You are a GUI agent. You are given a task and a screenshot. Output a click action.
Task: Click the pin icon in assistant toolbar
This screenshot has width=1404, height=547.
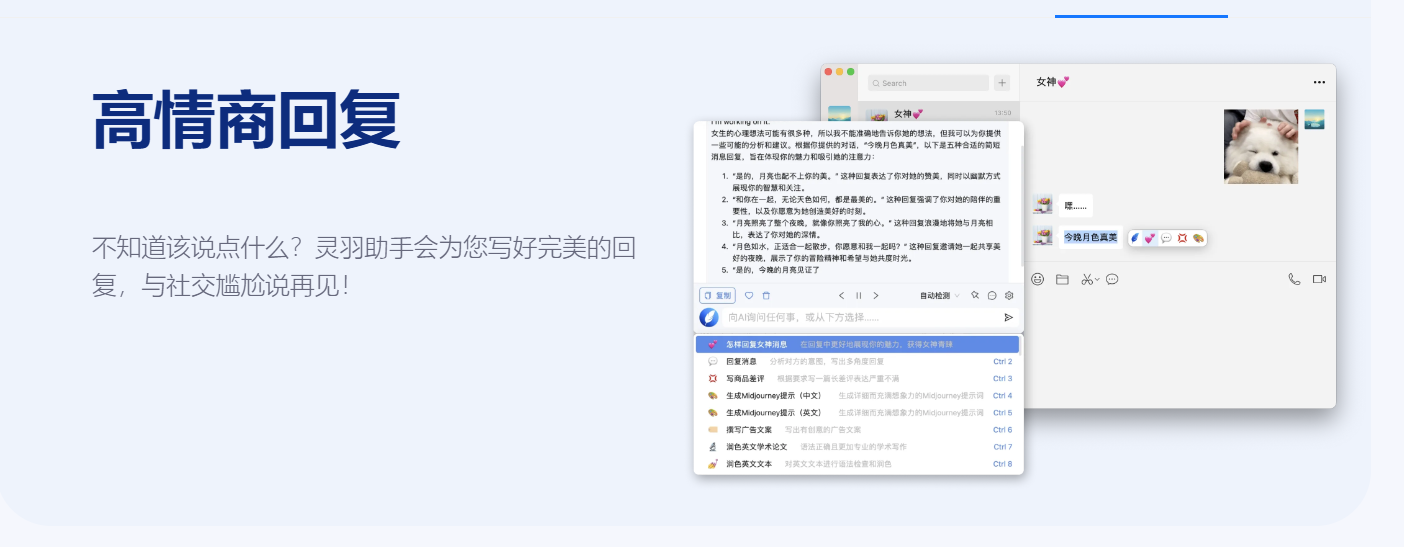point(975,295)
